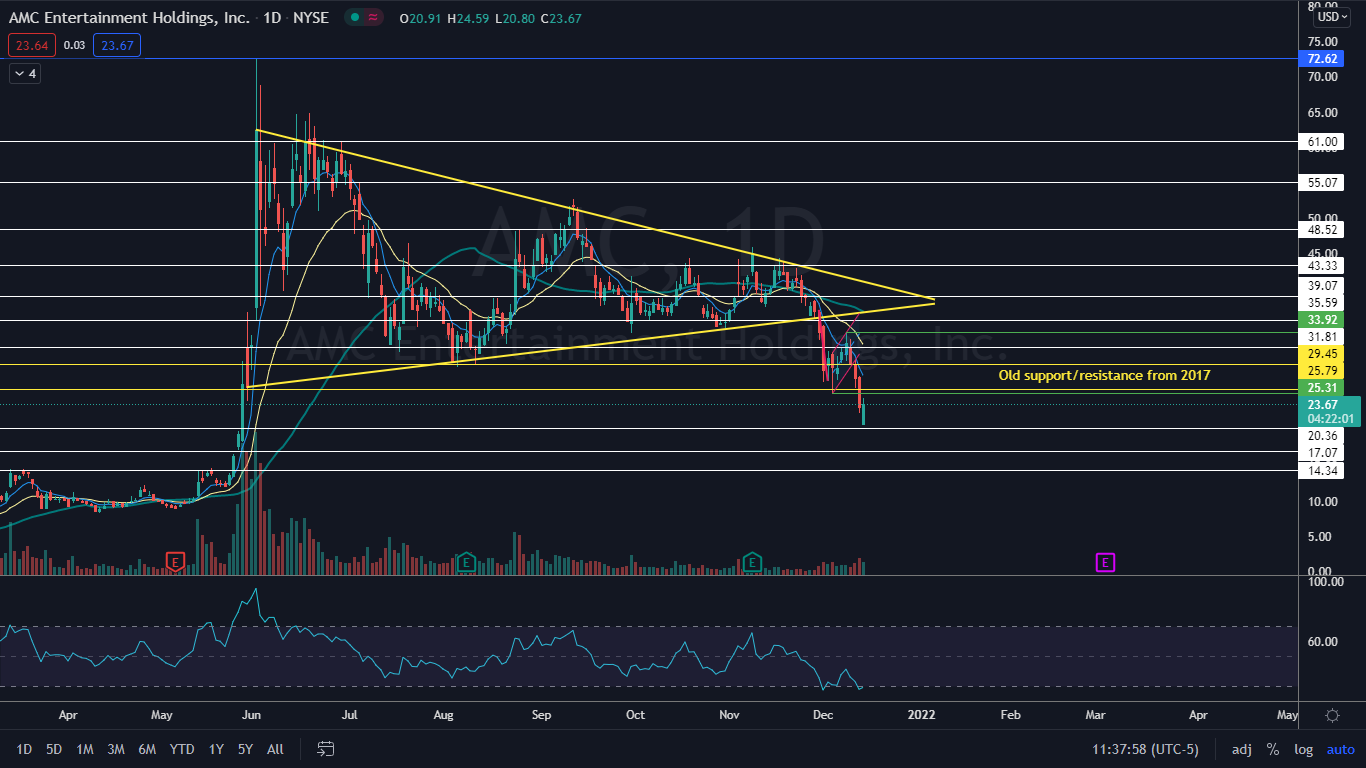Click the 35.59 price axis label
The height and width of the screenshot is (768, 1366).
point(1323,303)
